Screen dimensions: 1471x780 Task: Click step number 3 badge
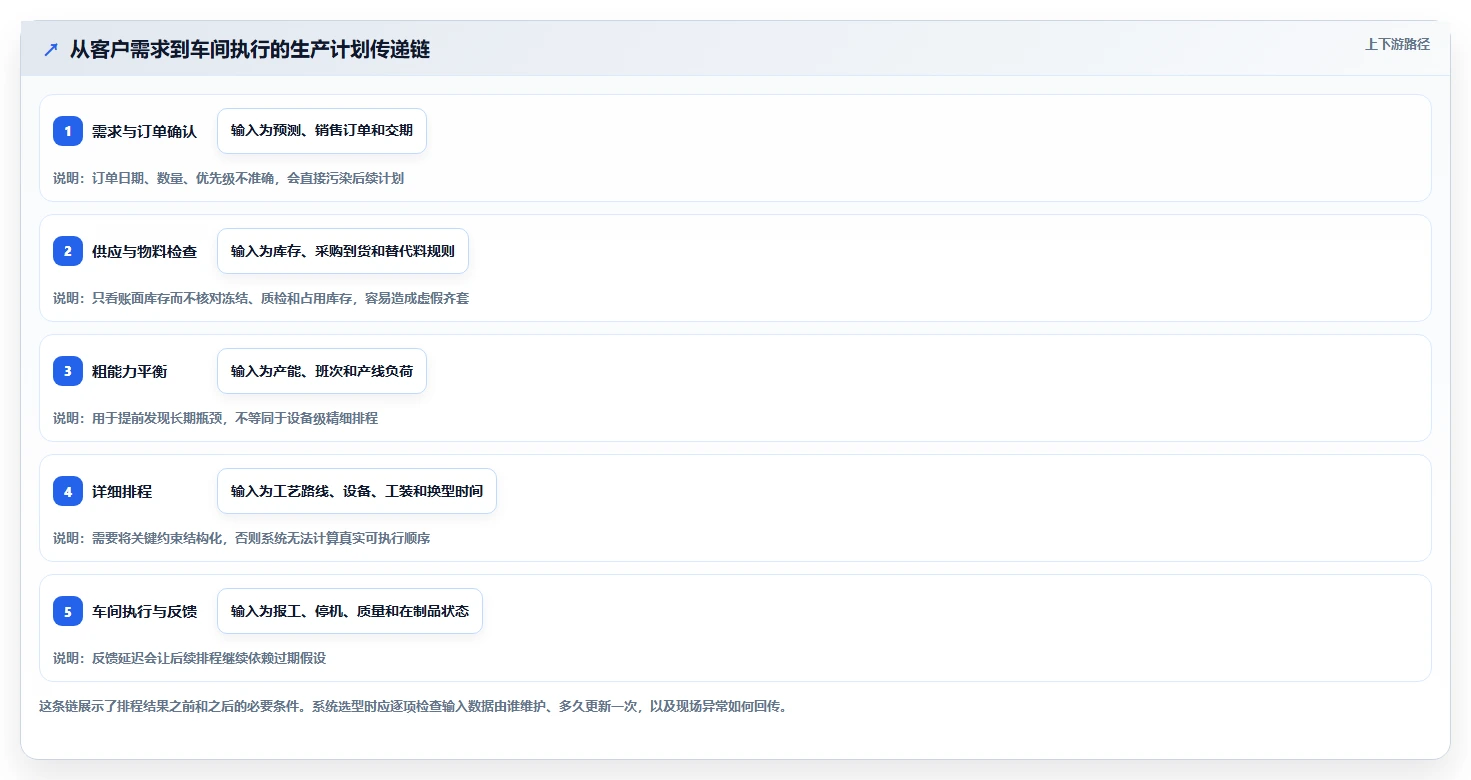[x=68, y=371]
